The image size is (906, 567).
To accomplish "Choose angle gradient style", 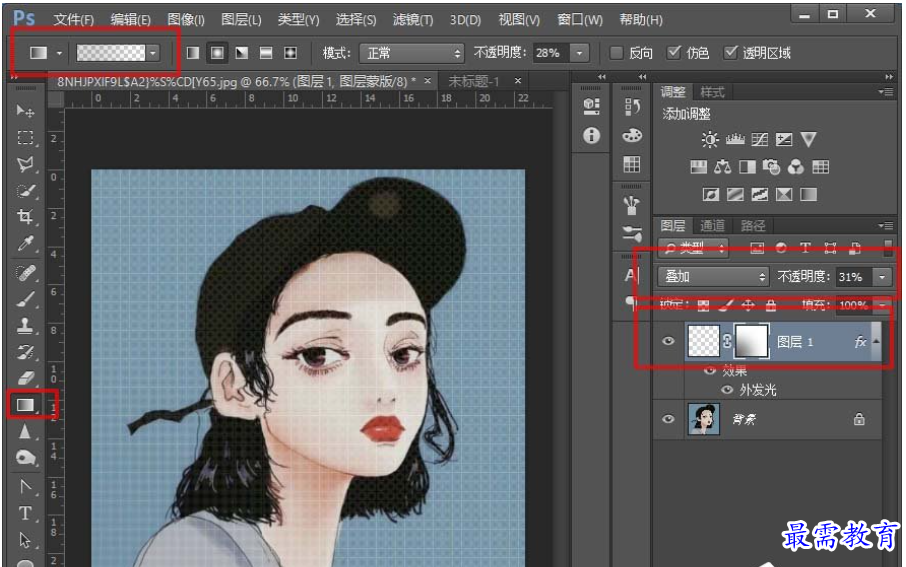I will (x=242, y=53).
